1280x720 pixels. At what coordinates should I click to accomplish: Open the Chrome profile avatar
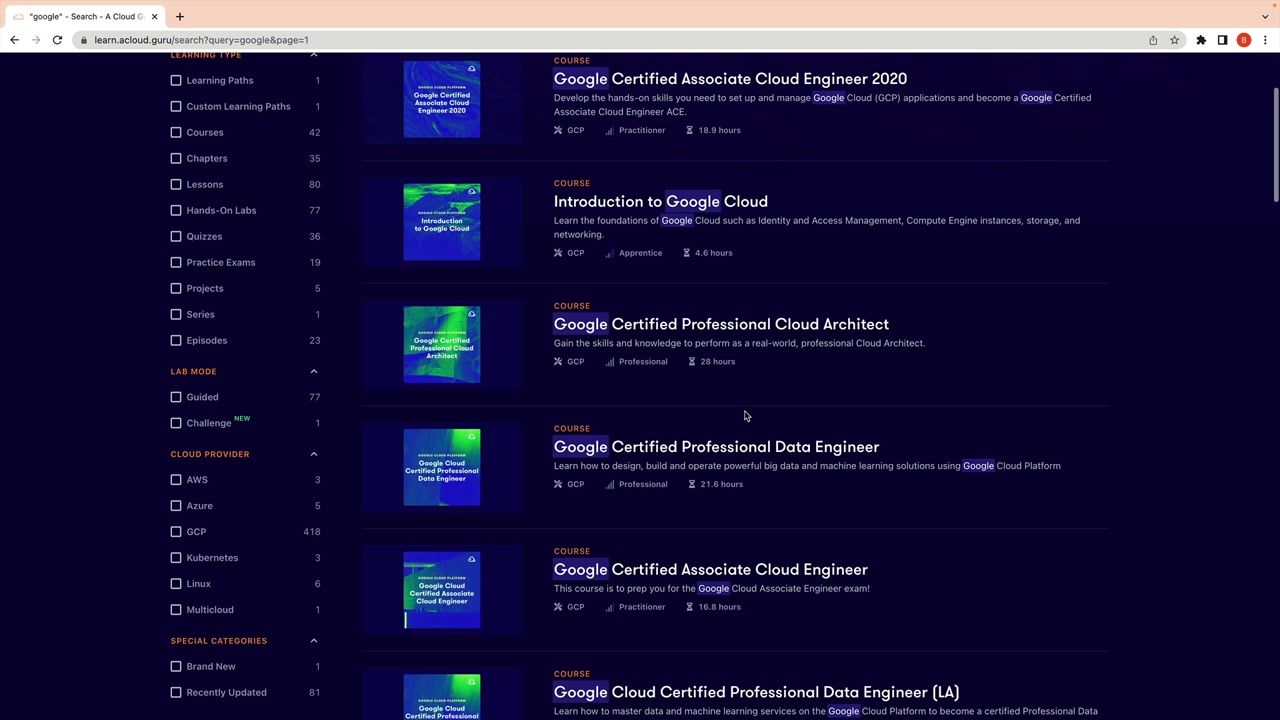[x=1244, y=40]
